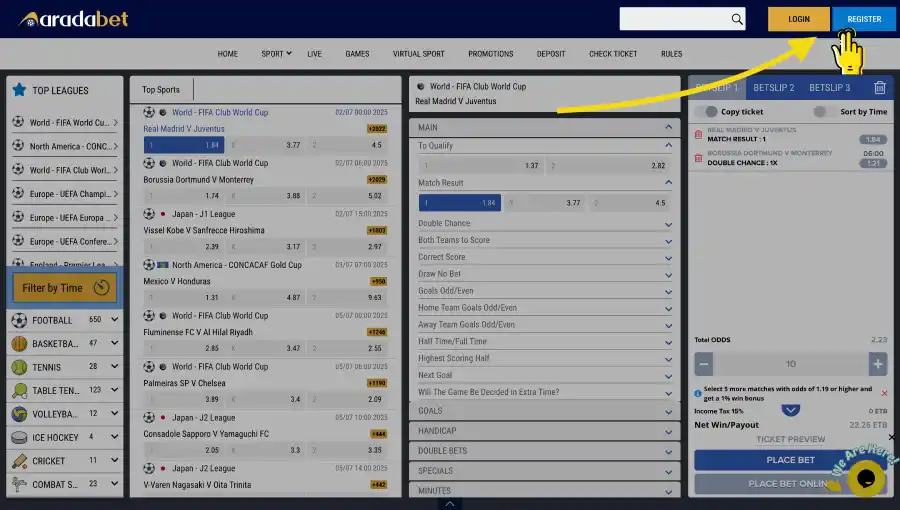Click the REGISTER button

tap(864, 19)
